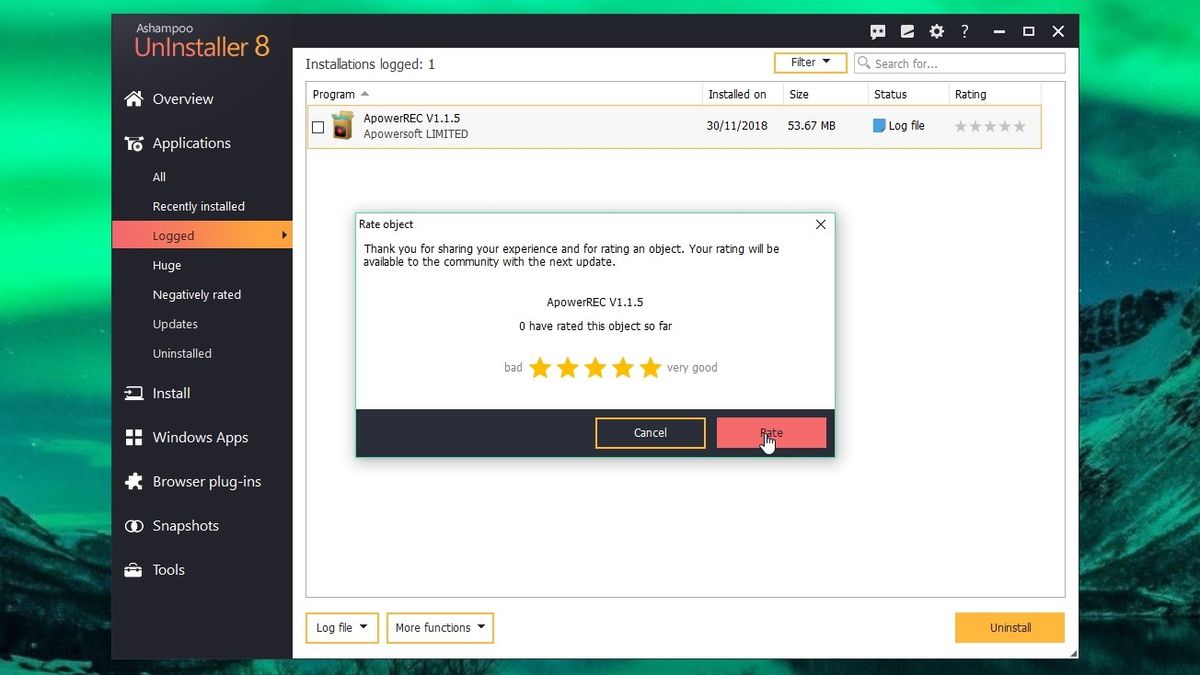Select Negatively rated in sidebar
The height and width of the screenshot is (675, 1200).
[x=197, y=295]
